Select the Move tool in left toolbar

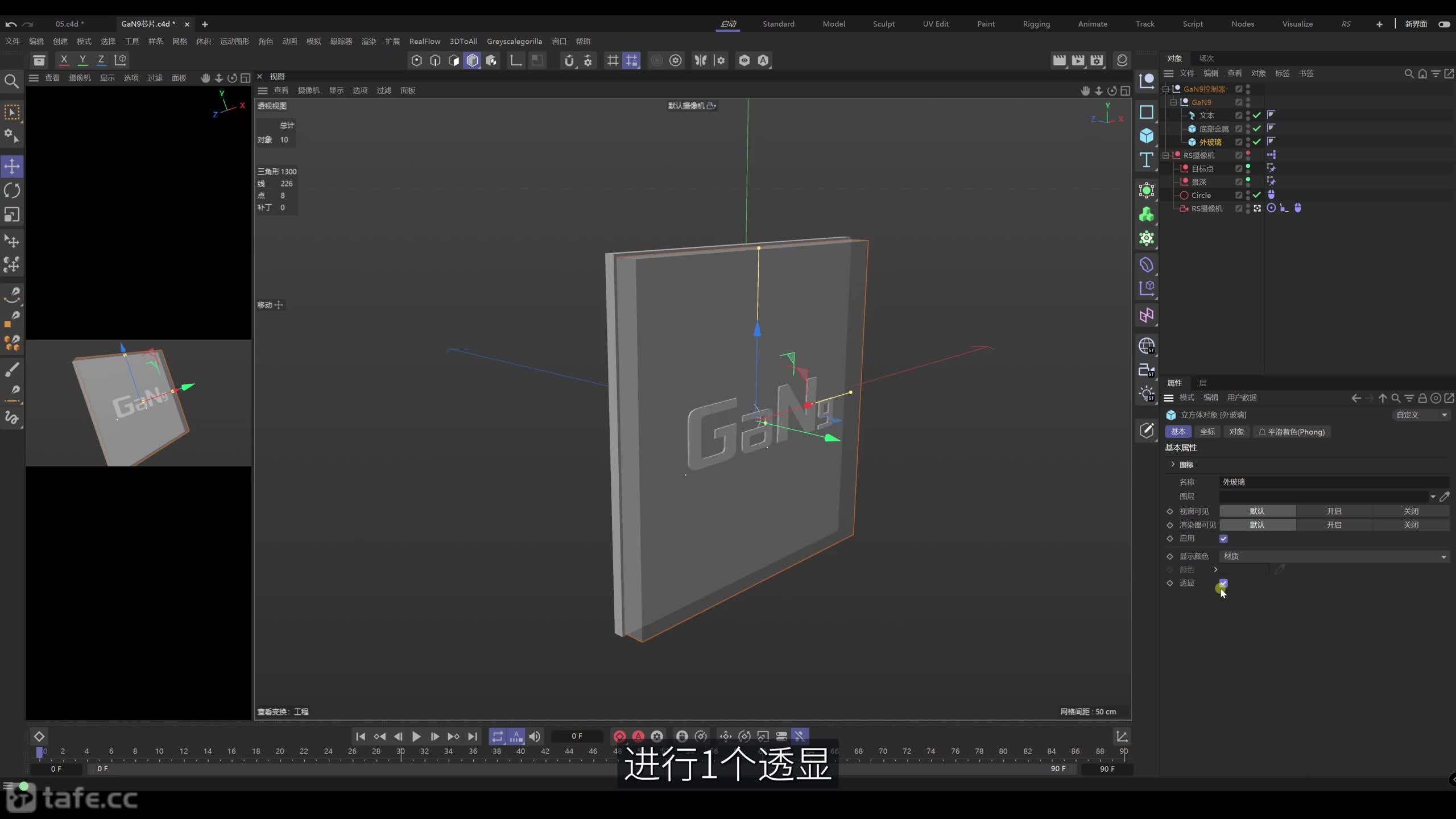[x=12, y=166]
